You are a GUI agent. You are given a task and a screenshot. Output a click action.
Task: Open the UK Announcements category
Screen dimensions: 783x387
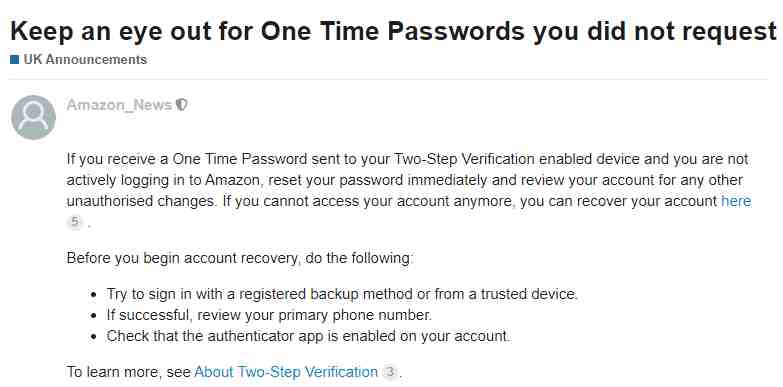click(85, 60)
